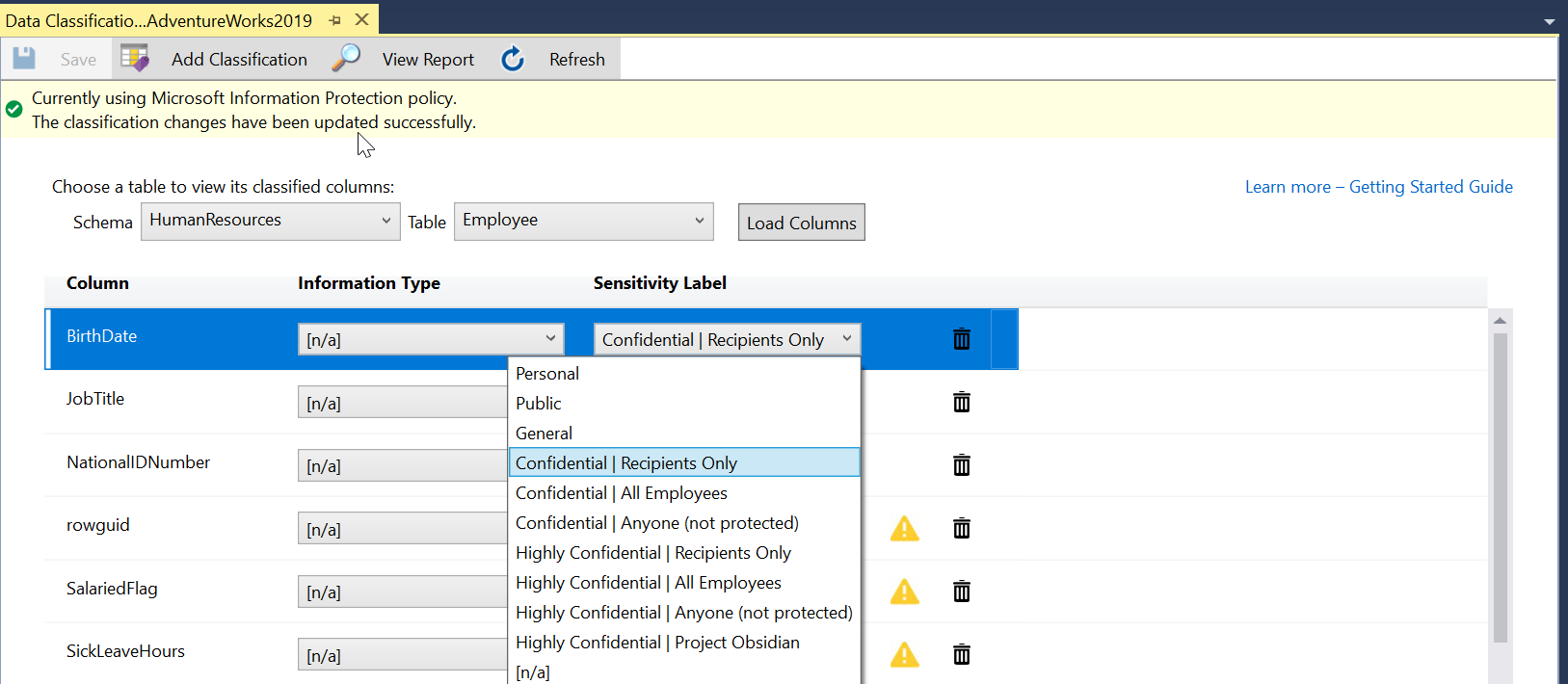
Task: Expand the Table Employee dropdown
Action: pos(583,221)
